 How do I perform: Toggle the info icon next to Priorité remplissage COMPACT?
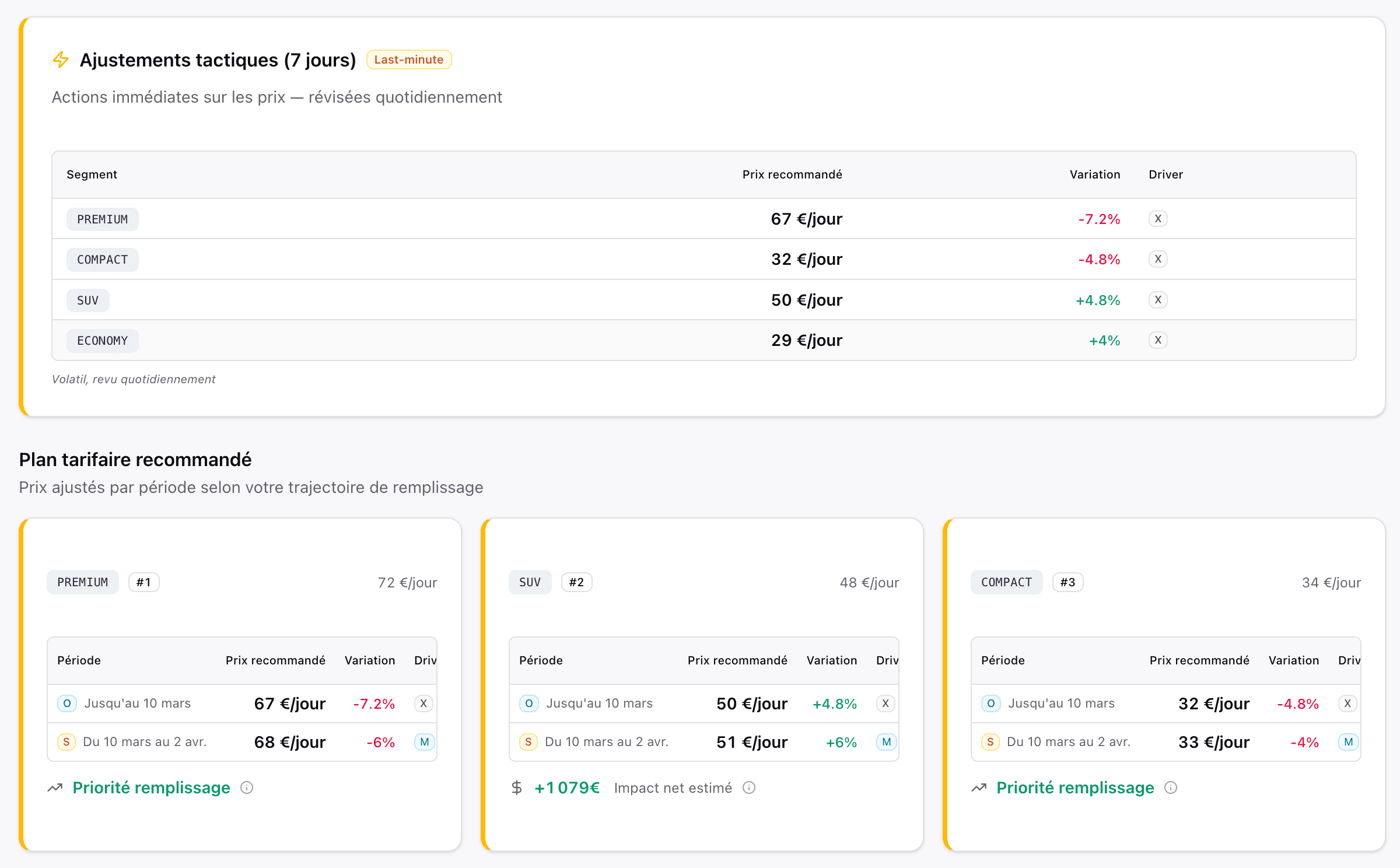click(1171, 788)
